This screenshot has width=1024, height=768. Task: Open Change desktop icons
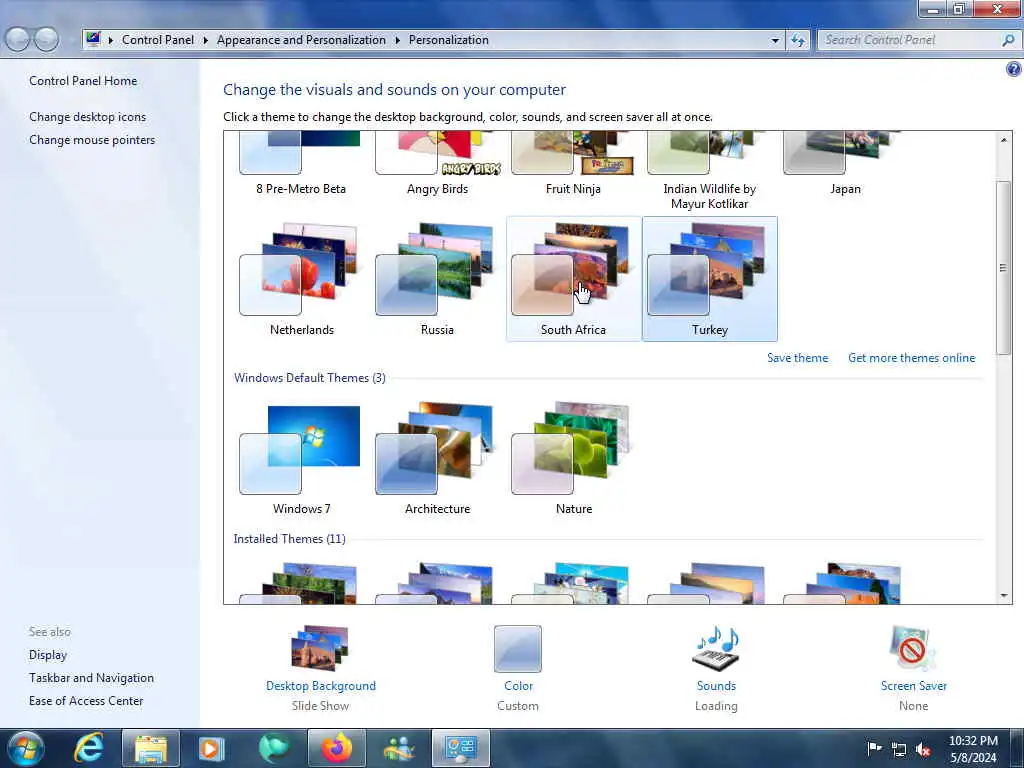(88, 117)
